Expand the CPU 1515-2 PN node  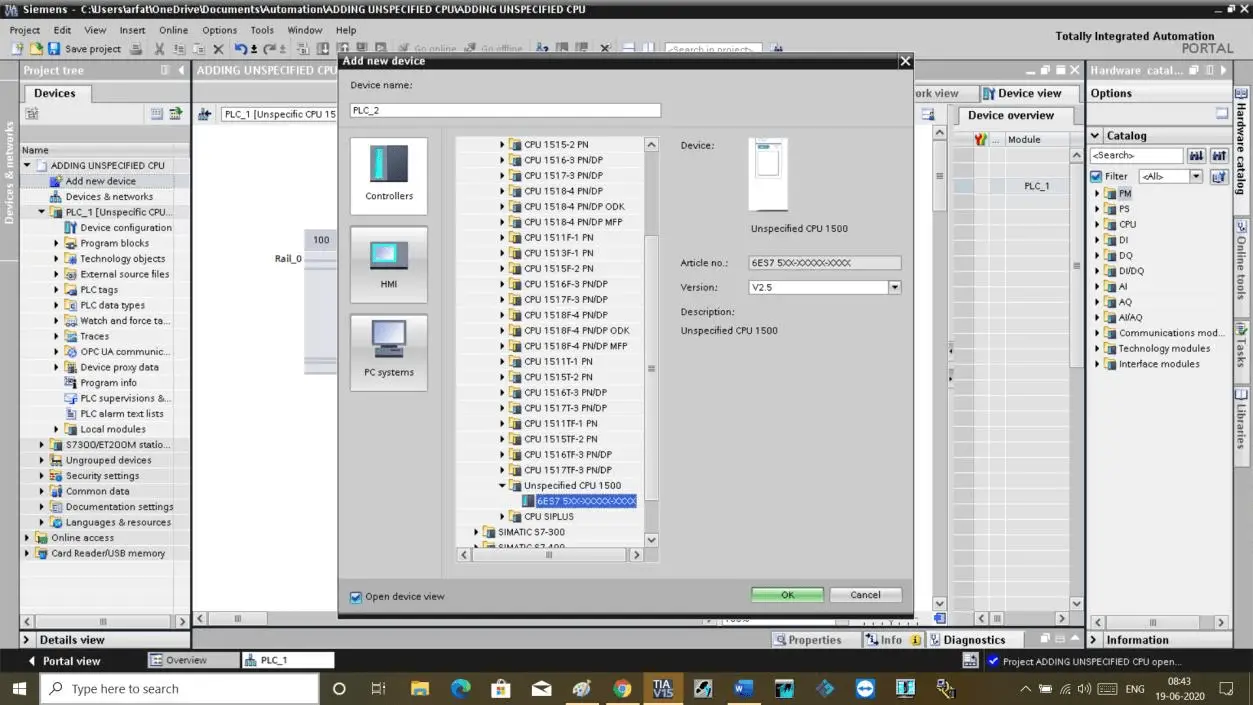tap(502, 144)
